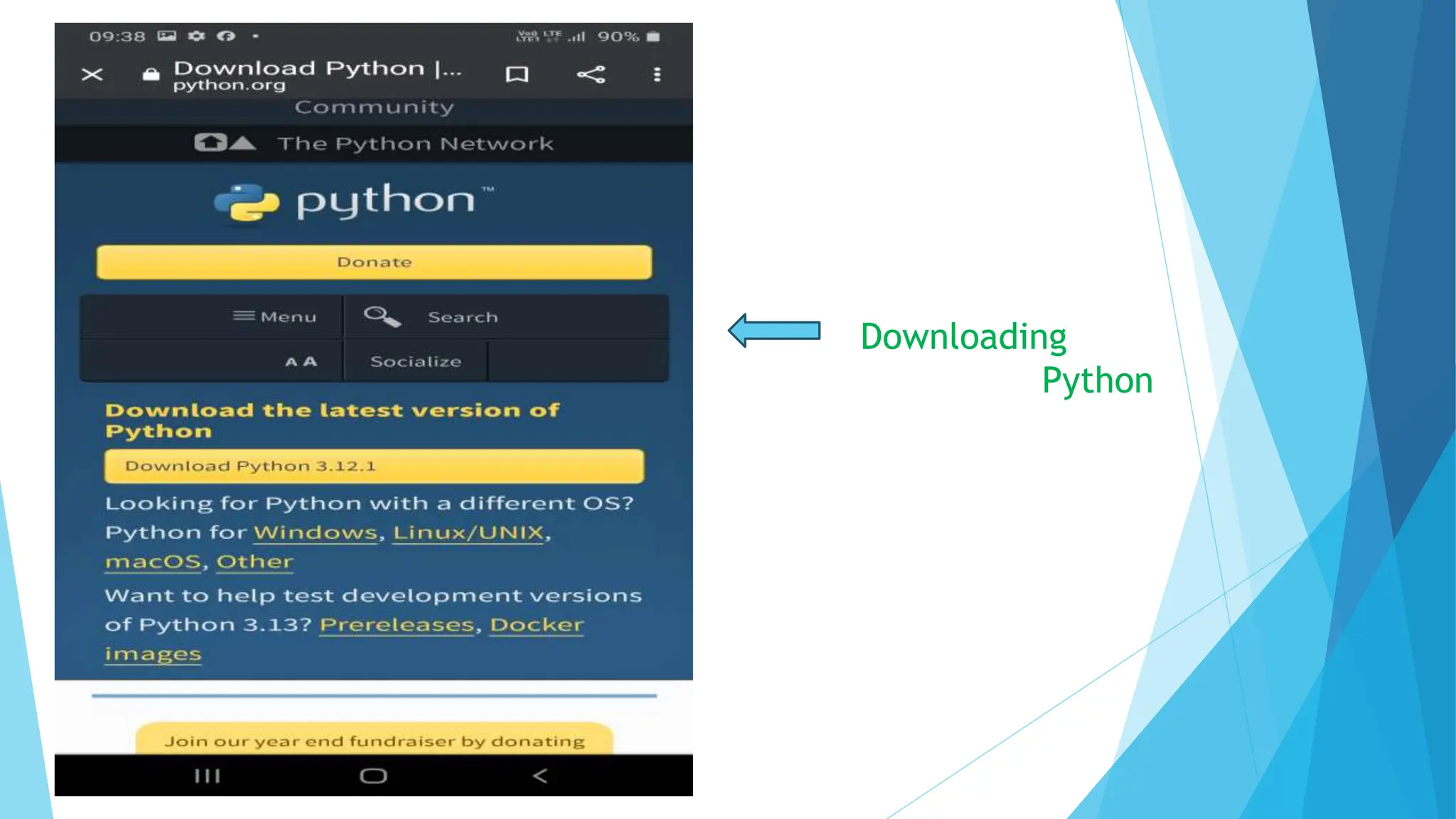Open the Docker images link
The height and width of the screenshot is (819, 1456).
coord(537,625)
